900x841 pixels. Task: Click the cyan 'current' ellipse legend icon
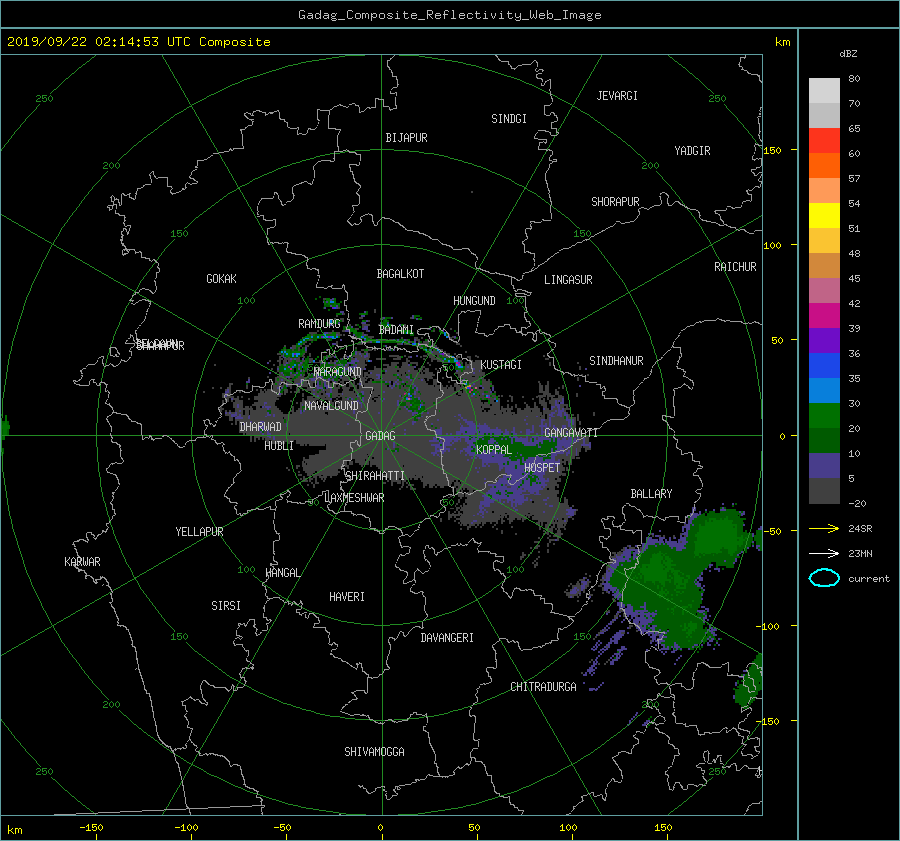824,578
